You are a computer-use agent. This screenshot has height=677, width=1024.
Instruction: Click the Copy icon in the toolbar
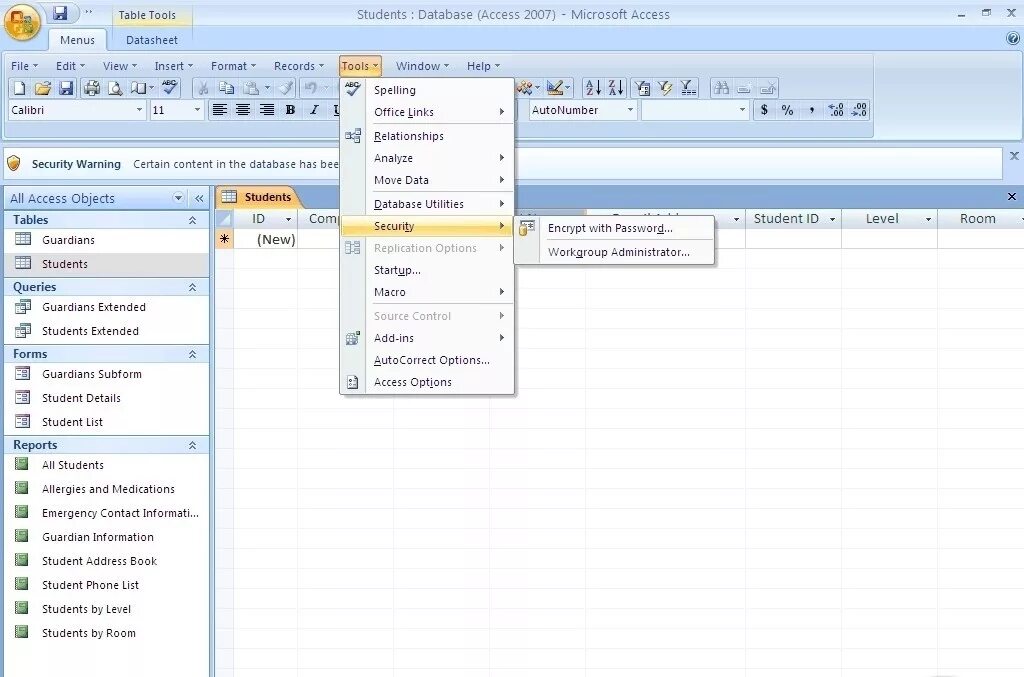(226, 88)
